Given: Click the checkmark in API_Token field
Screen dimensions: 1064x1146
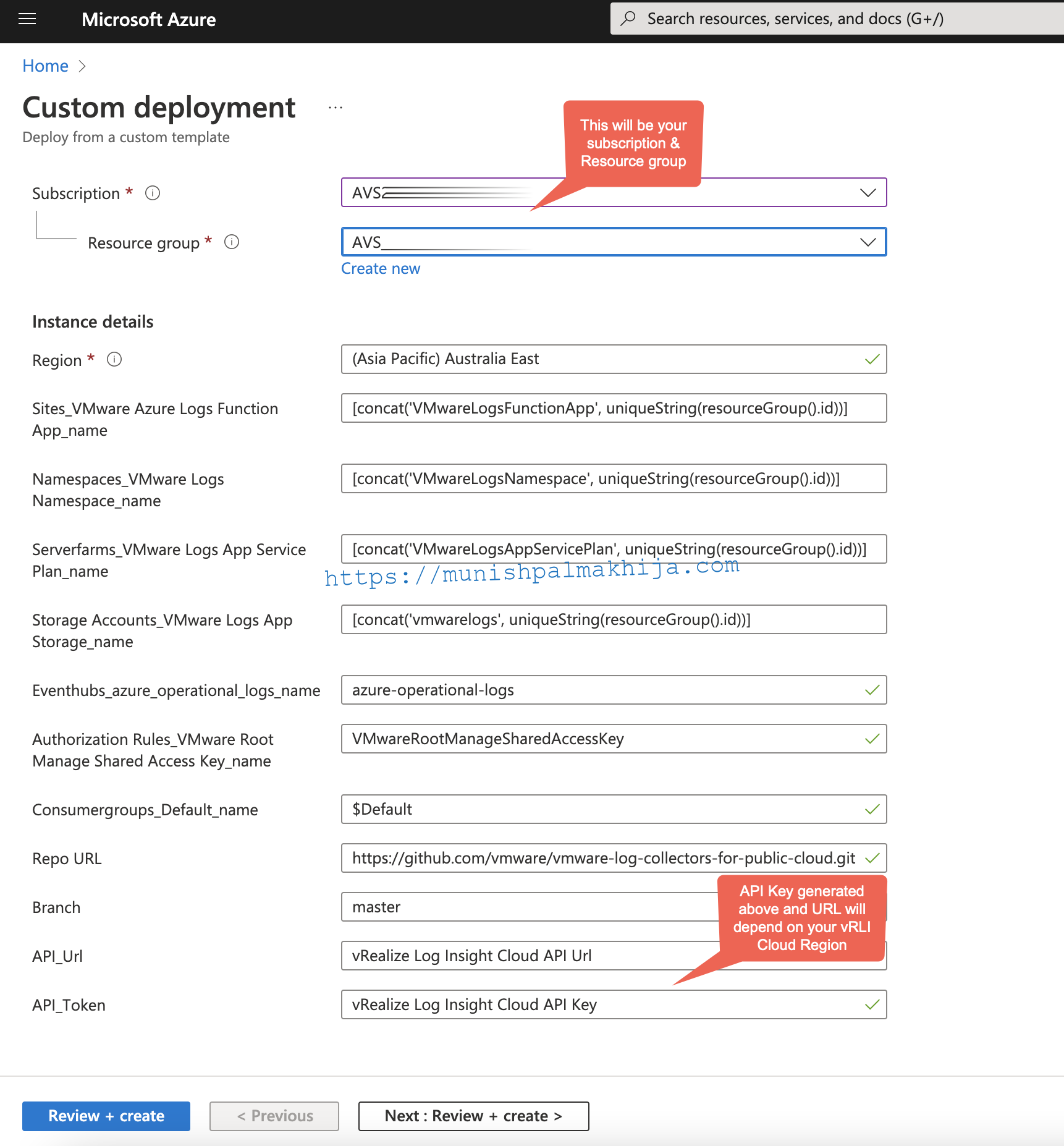Looking at the screenshot, I should (872, 1004).
